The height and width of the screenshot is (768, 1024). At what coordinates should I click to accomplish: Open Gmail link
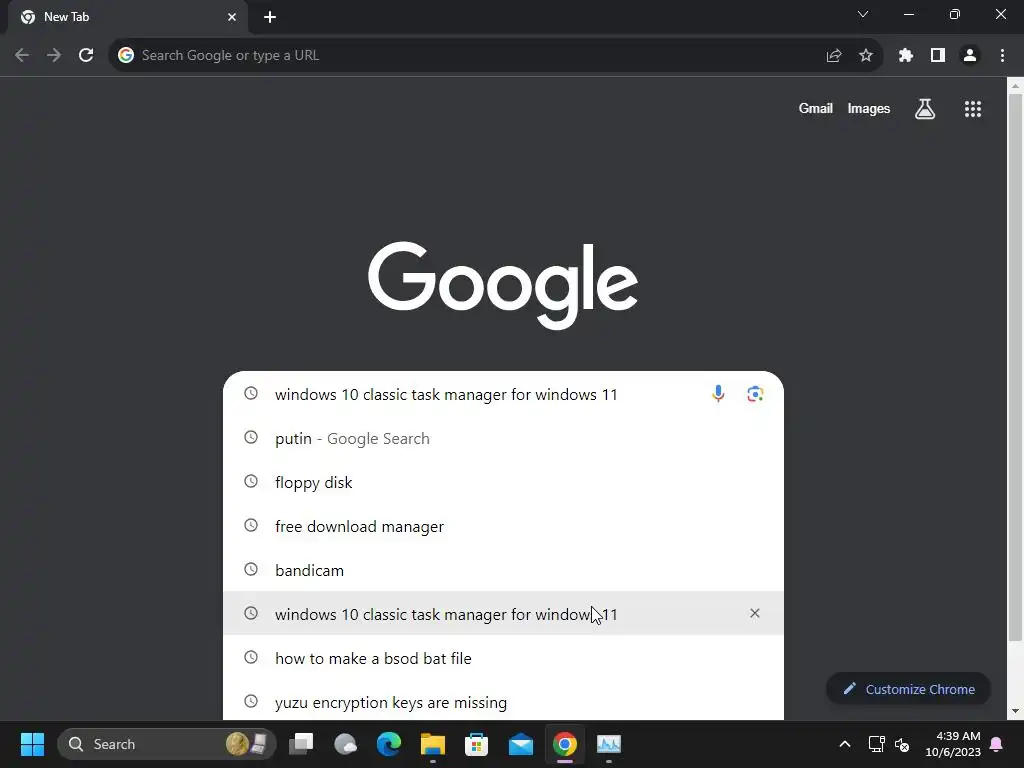coord(815,108)
